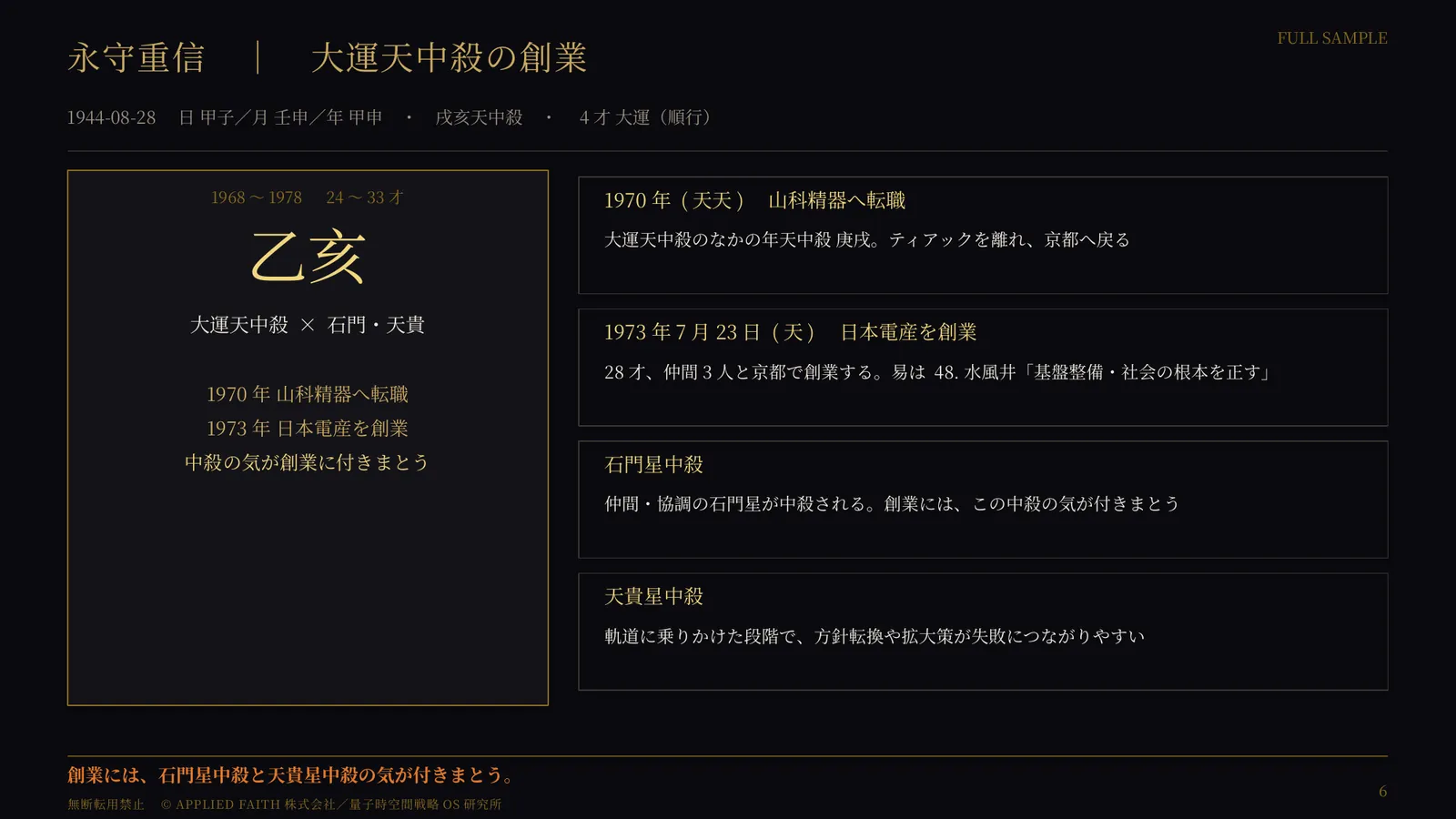Click the heading 1973 年 7 月 23 日（天） 日本電産を創業
Screen dimensions: 1456x819
791,332
